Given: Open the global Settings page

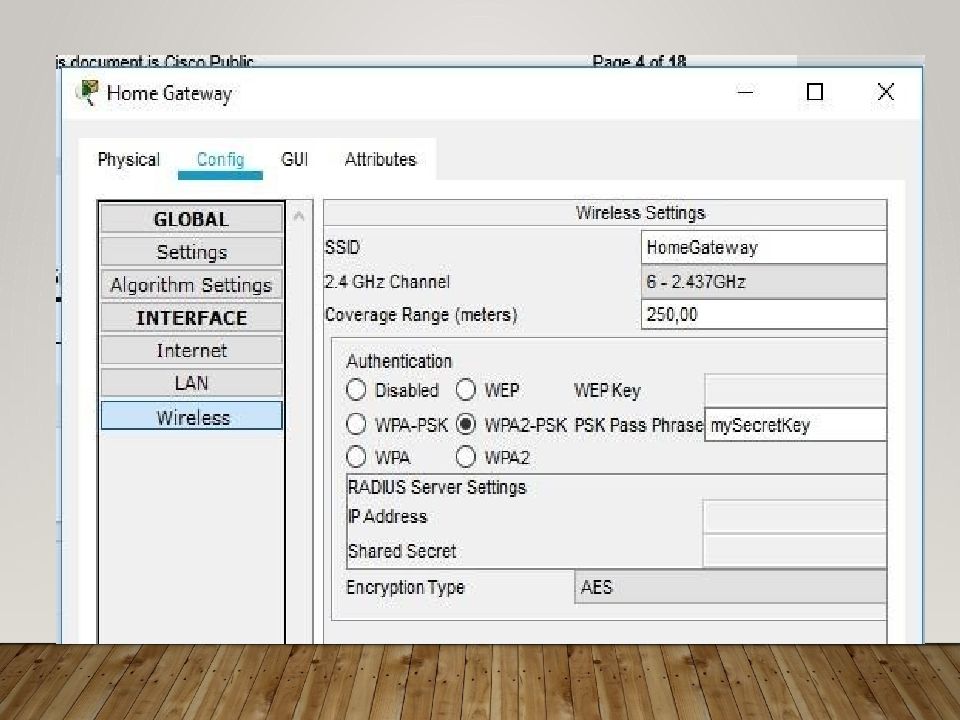Looking at the screenshot, I should point(191,252).
